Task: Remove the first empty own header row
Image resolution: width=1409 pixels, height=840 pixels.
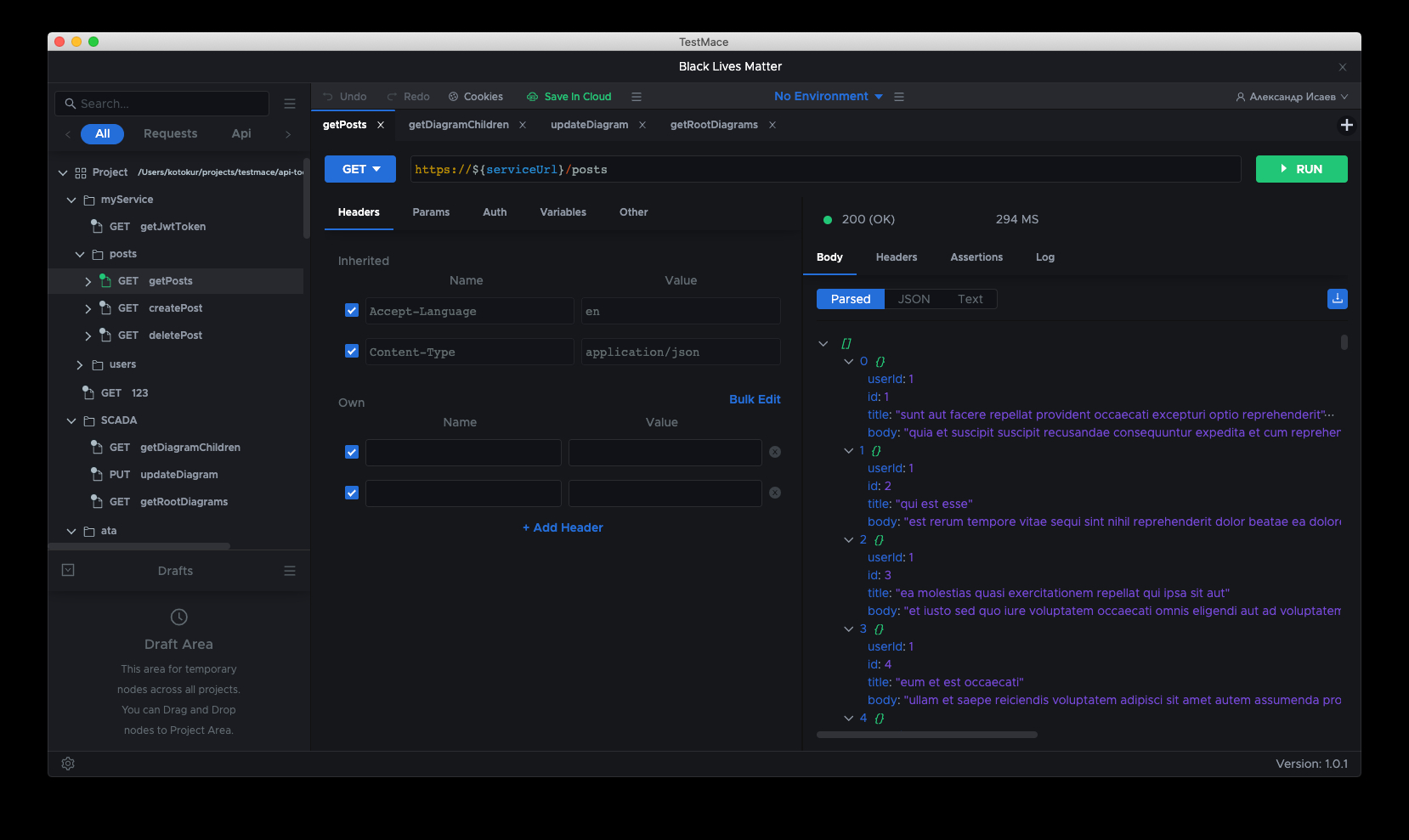Action: tap(775, 452)
